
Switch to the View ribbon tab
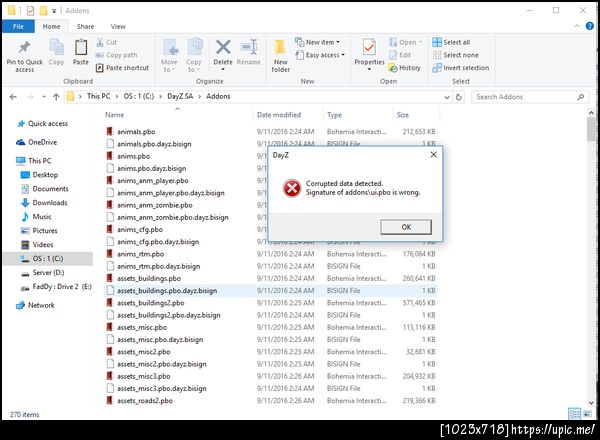[118, 26]
